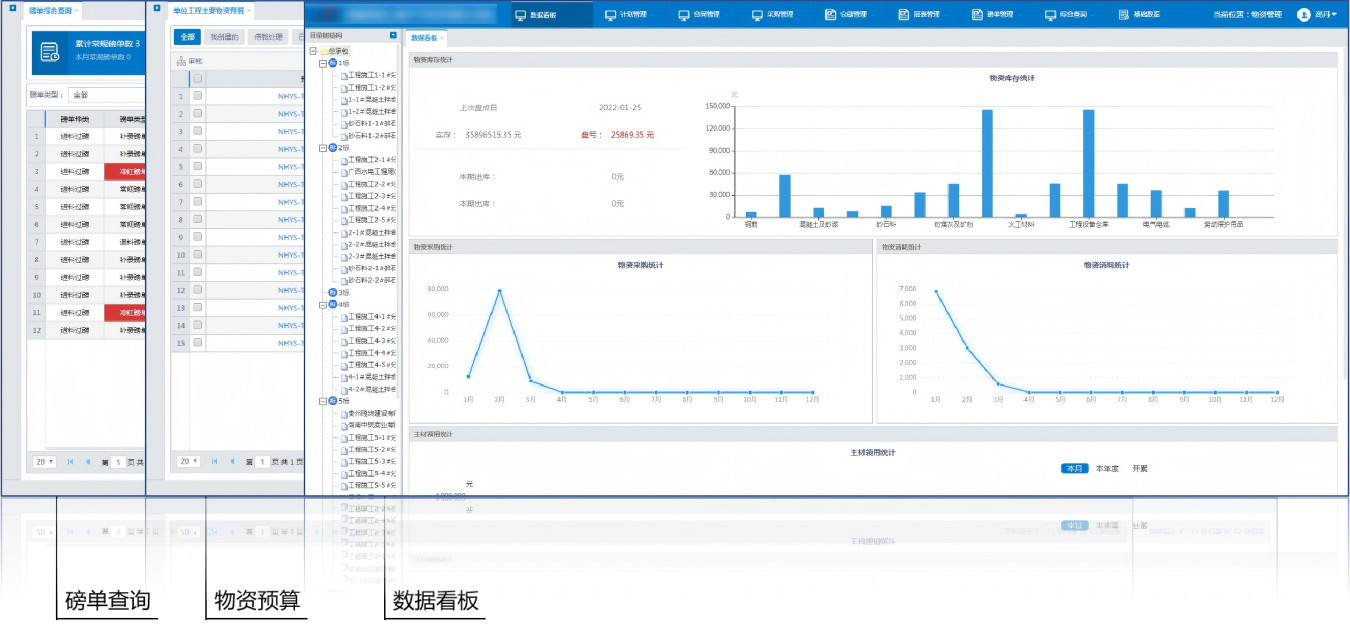This screenshot has height=640, width=1350.
Task: Click the 基础数据 icon in top navigation
Action: 1124,15
